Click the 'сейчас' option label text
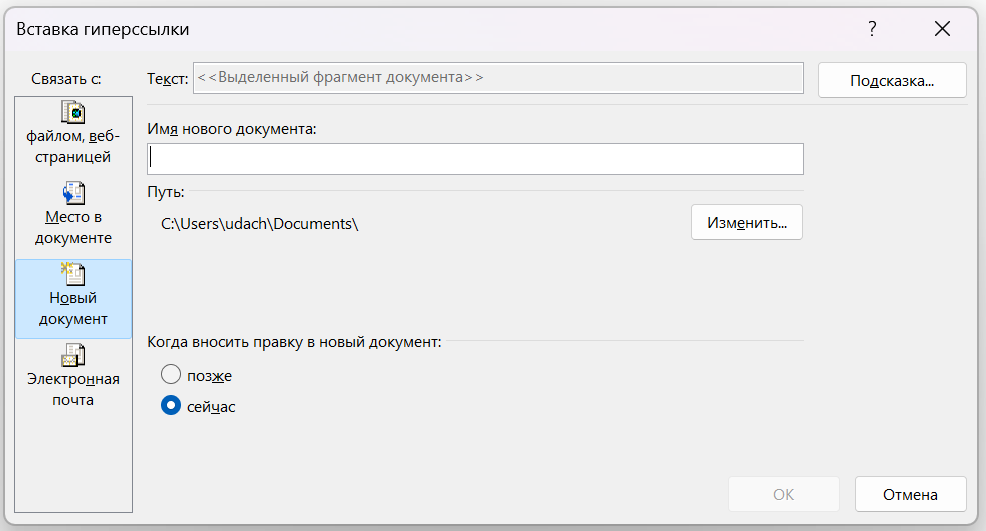Screen dimensions: 986x531 211,407
